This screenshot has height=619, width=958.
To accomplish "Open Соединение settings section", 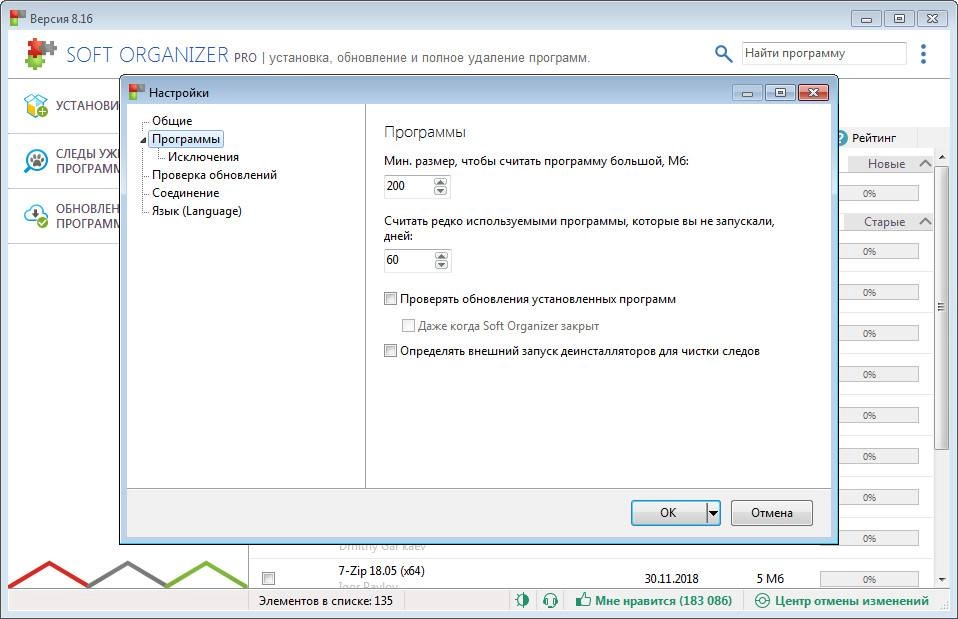I will [x=186, y=193].
